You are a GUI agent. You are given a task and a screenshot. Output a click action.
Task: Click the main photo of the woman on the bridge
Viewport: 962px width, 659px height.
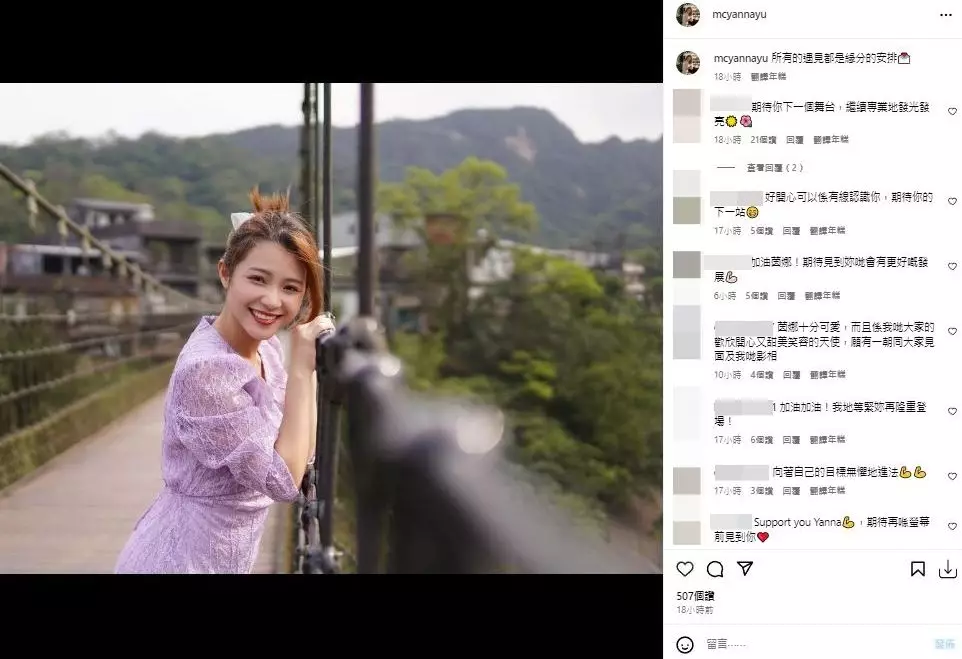click(x=331, y=328)
